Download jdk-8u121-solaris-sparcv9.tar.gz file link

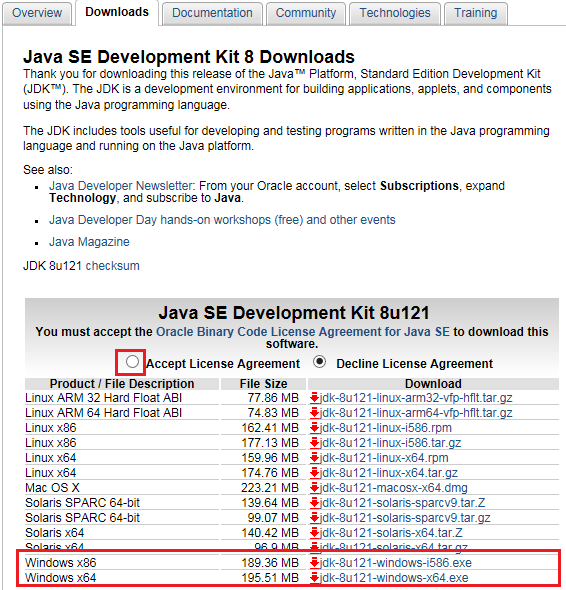pyautogui.click(x=405, y=518)
